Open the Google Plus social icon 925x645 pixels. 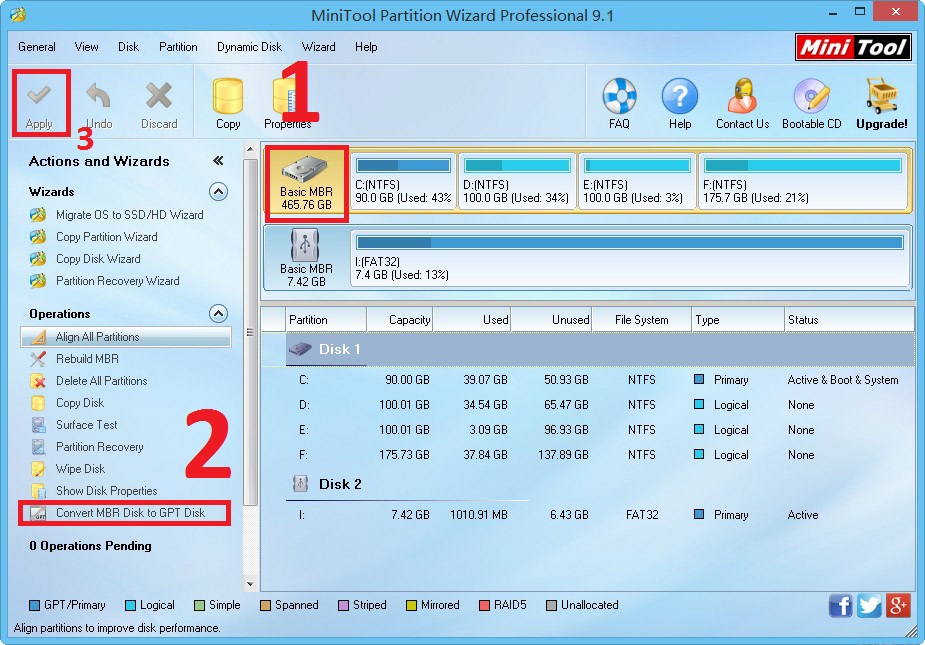point(898,605)
